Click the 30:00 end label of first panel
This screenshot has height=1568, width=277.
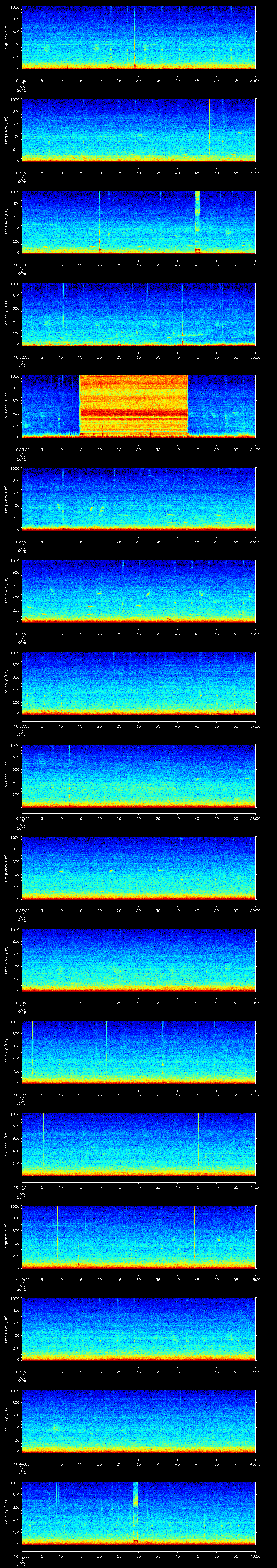tap(255, 80)
